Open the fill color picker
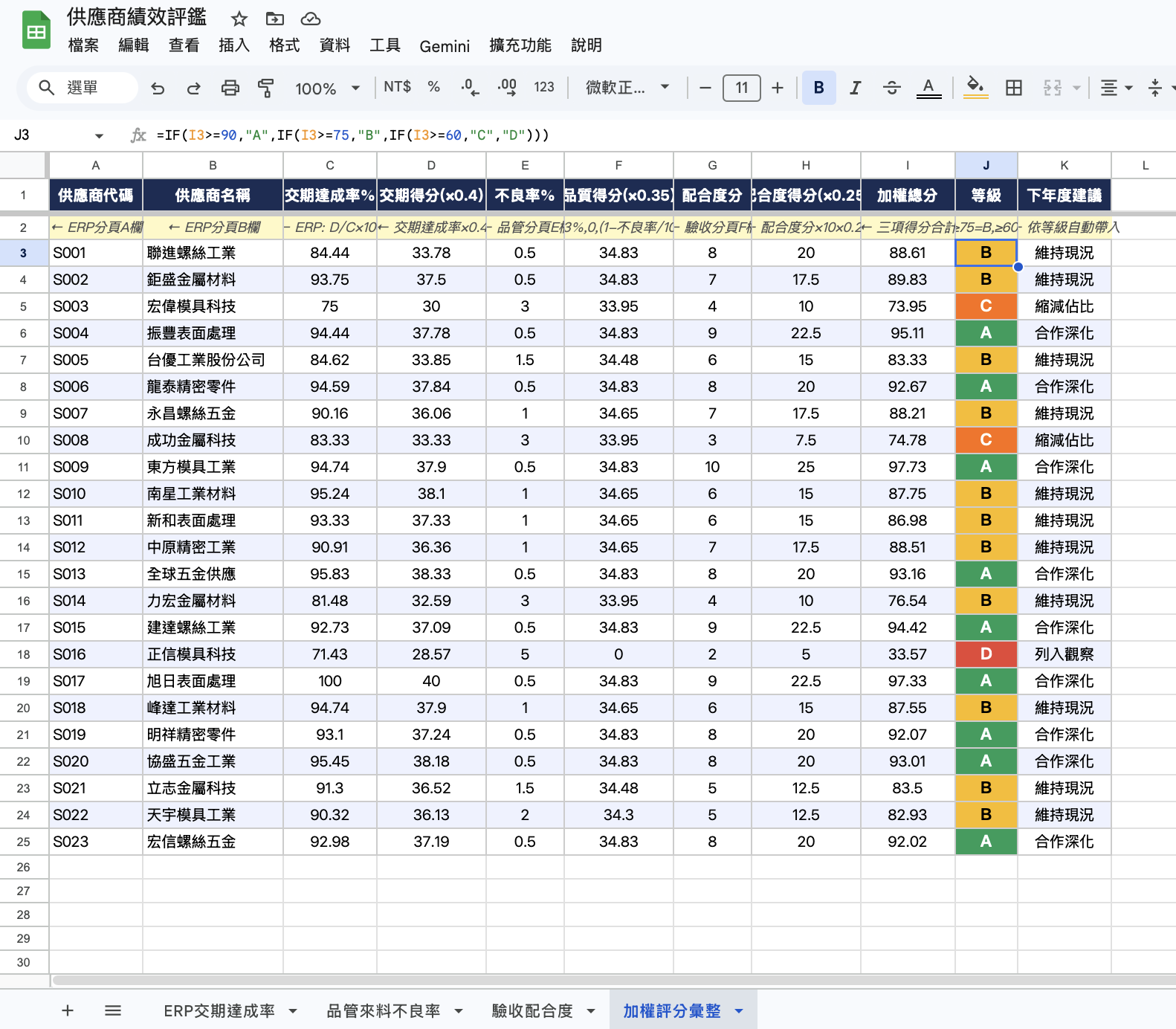This screenshot has height=1029, width=1176. coord(975,88)
